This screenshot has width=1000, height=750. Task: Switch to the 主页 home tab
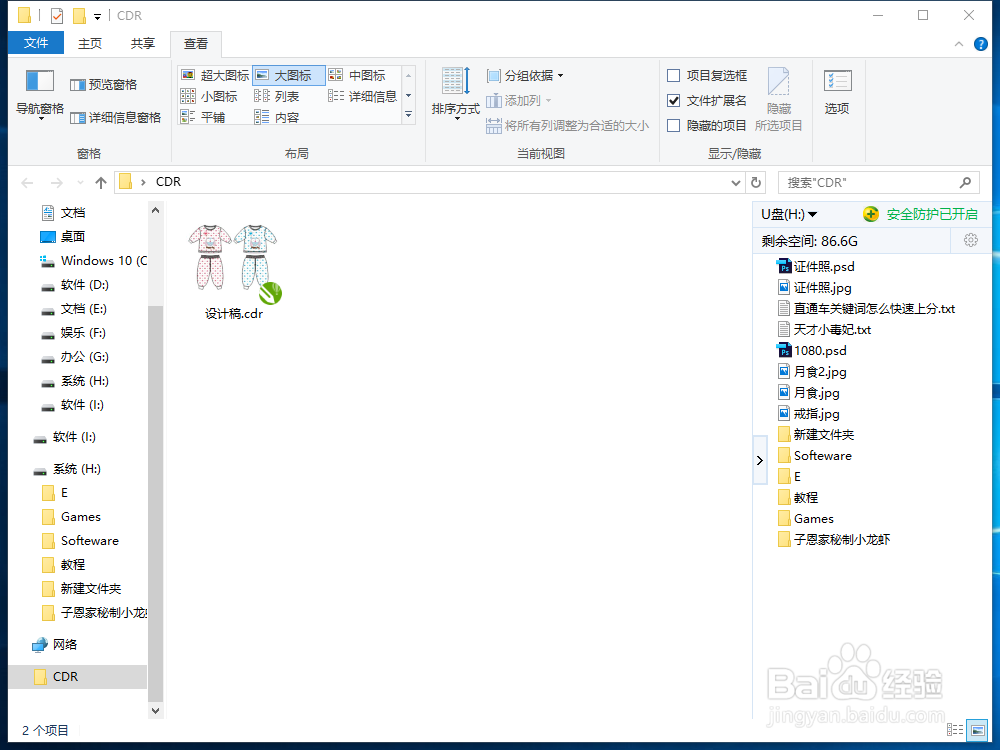click(90, 43)
